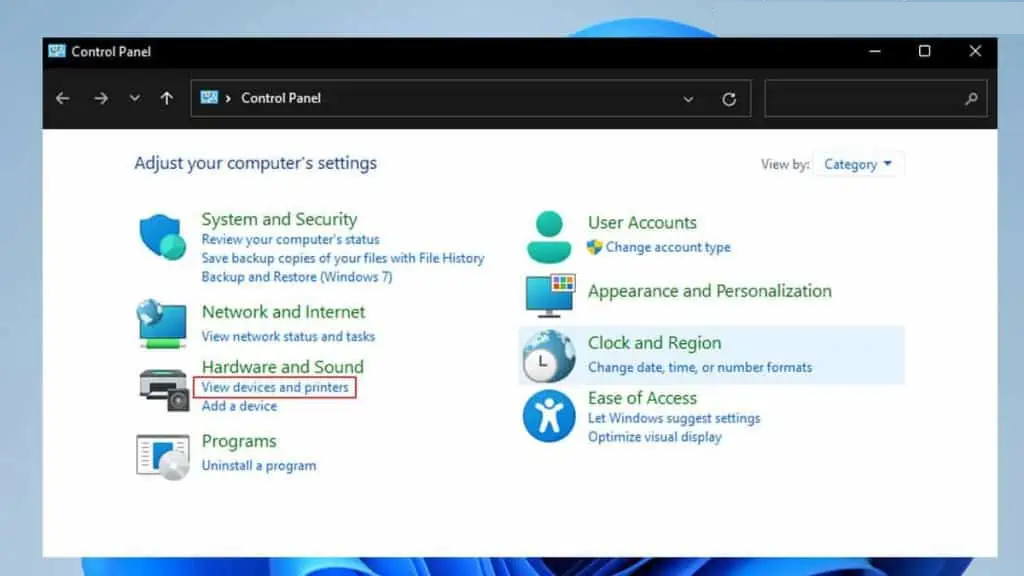1024x576 pixels.
Task: Click the User Accounts person icon
Action: tap(549, 237)
